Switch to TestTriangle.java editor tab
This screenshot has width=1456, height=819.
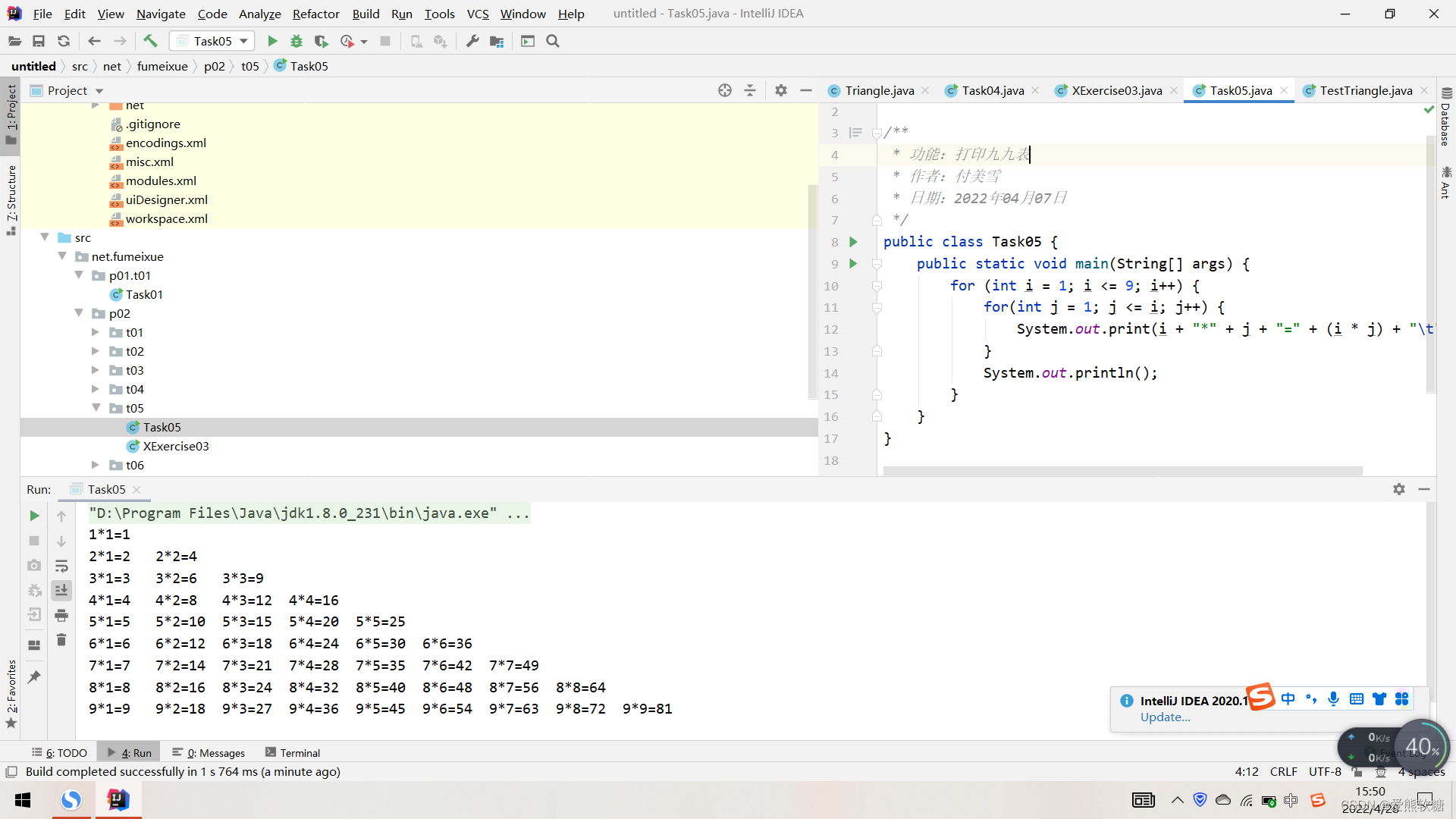[1366, 90]
